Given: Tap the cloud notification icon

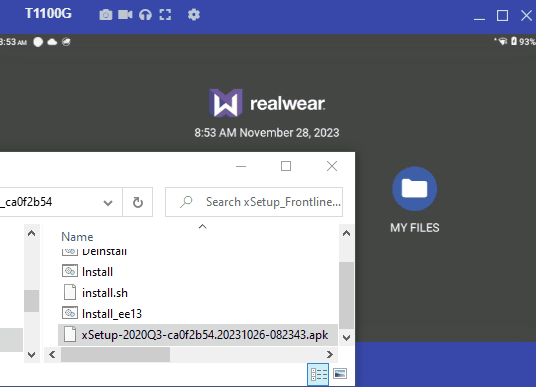Looking at the screenshot, I should [x=52, y=42].
